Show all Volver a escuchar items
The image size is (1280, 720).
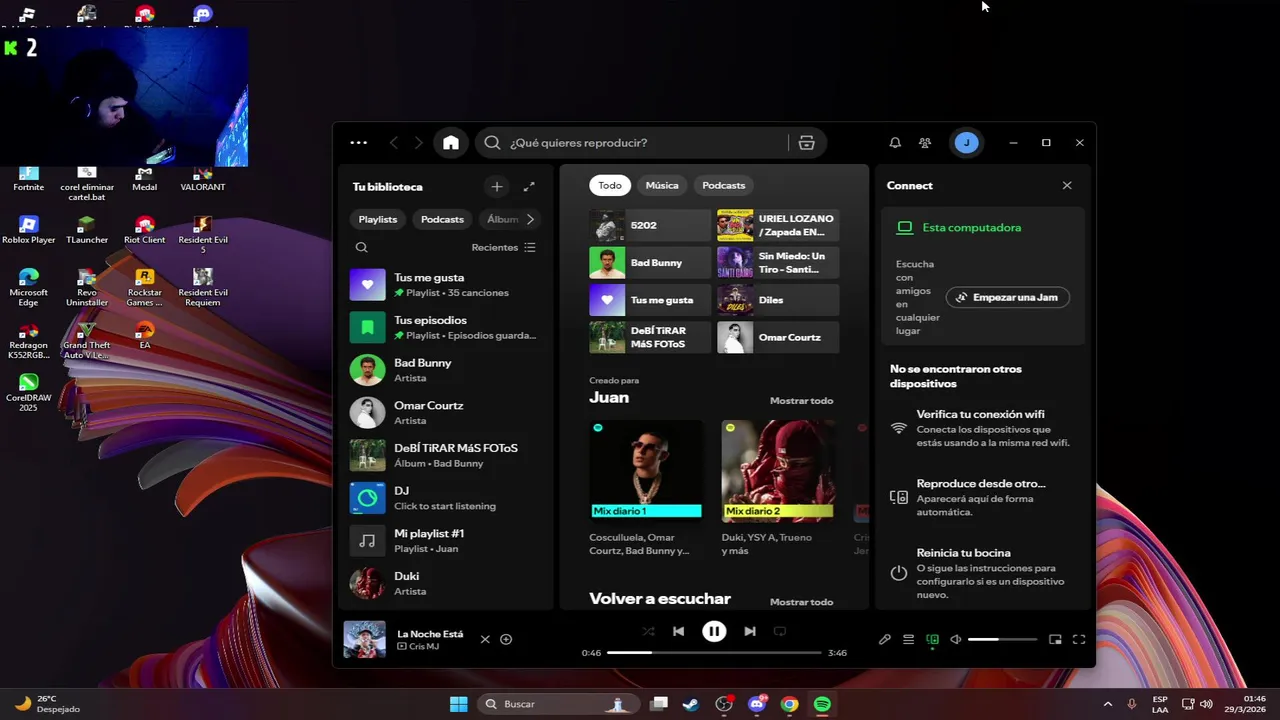[801, 602]
